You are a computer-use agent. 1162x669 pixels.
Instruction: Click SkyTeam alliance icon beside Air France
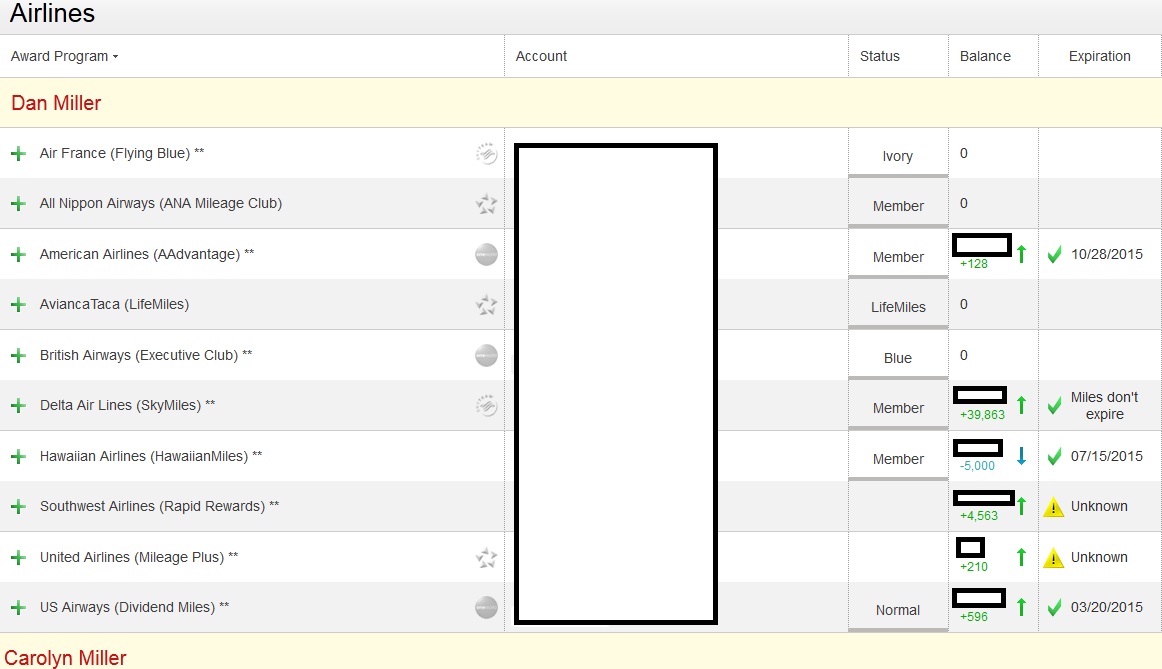(486, 154)
